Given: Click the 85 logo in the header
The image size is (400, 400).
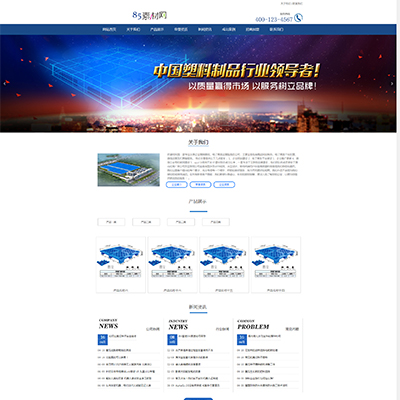Looking at the screenshot, I should pyautogui.click(x=150, y=15).
